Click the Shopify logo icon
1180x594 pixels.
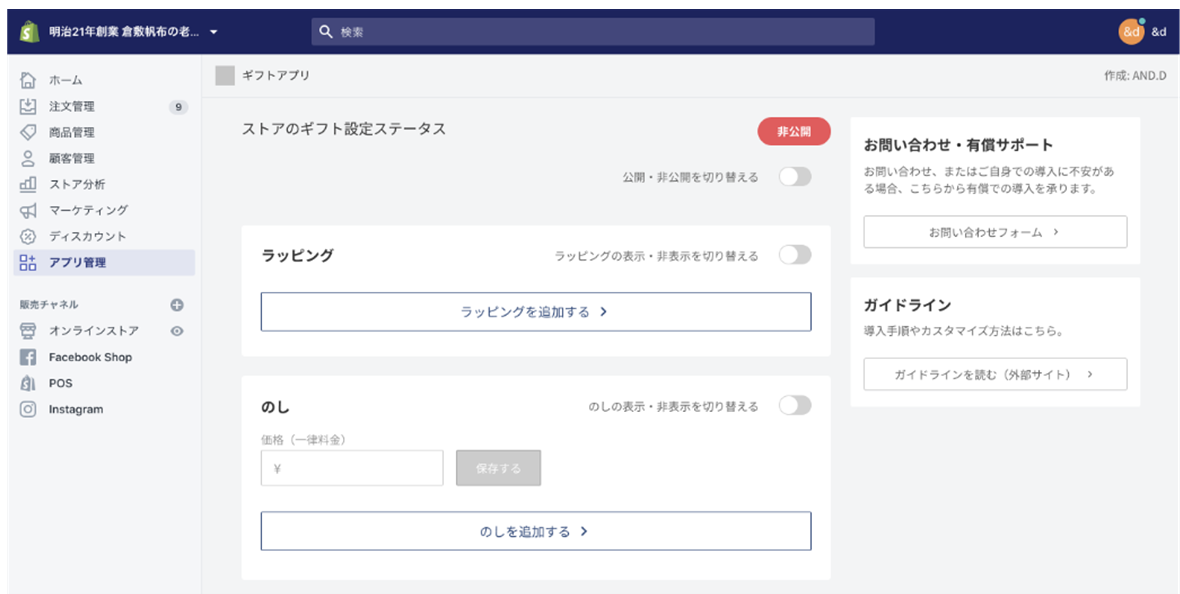click(x=29, y=32)
